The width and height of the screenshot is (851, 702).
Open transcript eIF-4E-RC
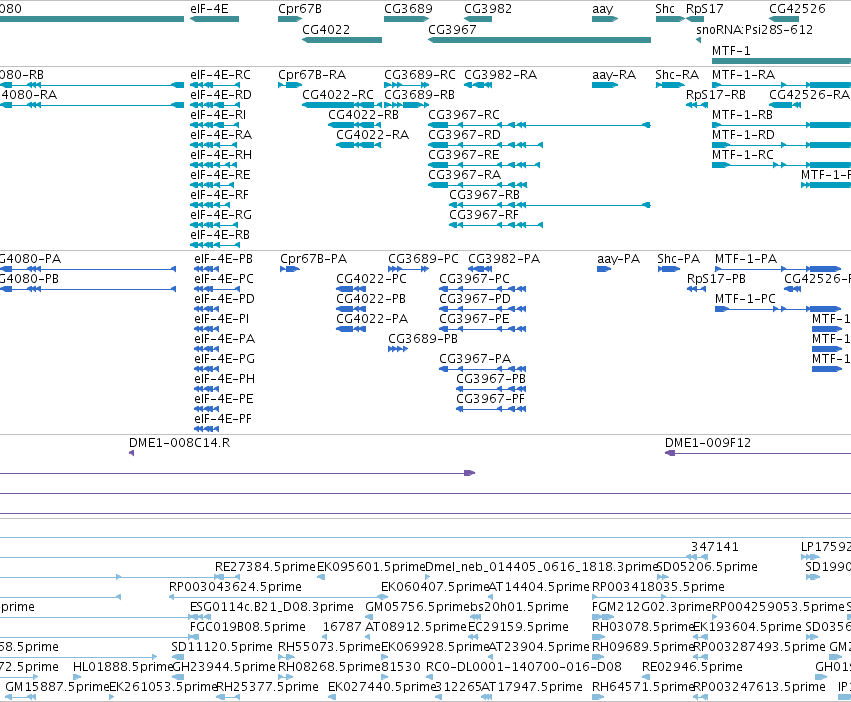click(x=220, y=75)
